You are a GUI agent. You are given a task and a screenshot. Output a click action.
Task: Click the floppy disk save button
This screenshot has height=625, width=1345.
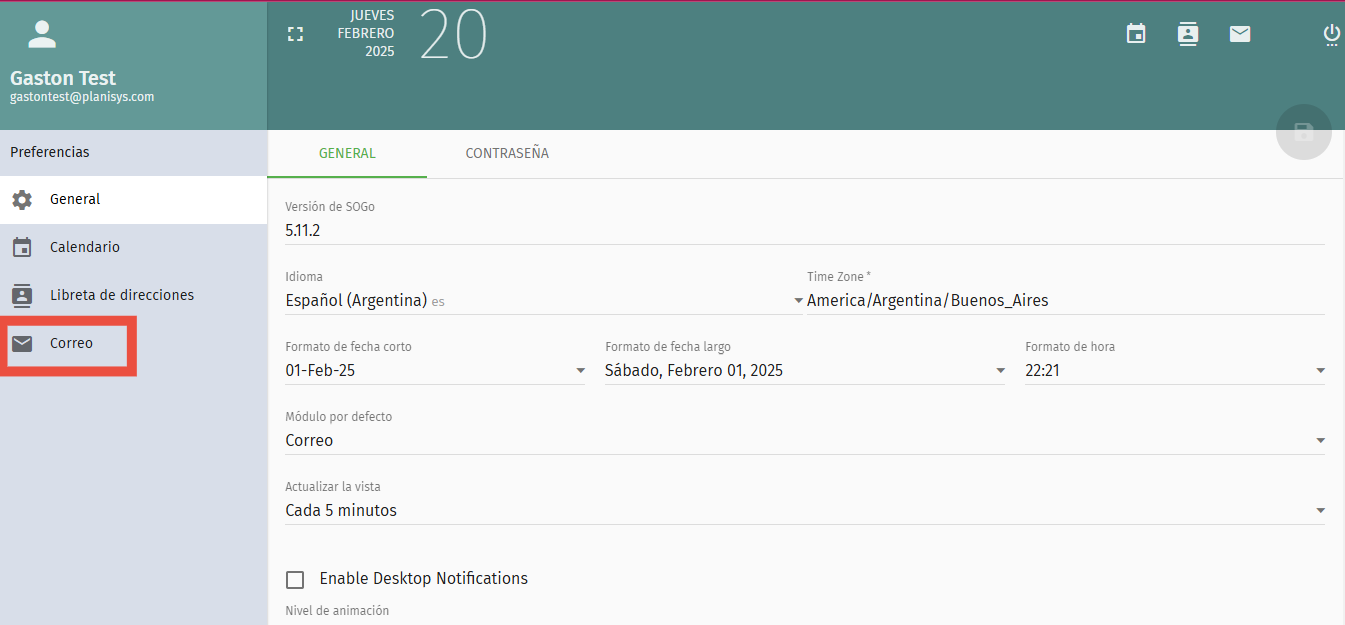click(x=1303, y=132)
